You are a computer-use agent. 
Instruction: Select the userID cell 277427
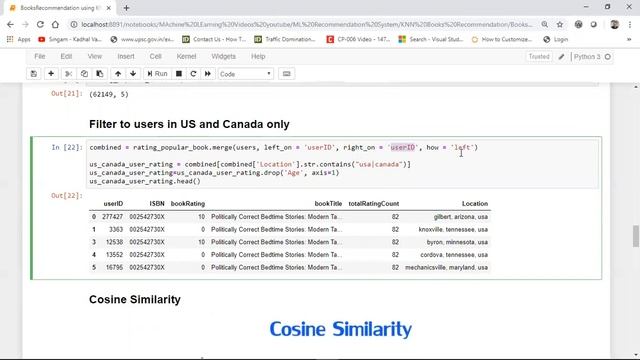(112, 217)
